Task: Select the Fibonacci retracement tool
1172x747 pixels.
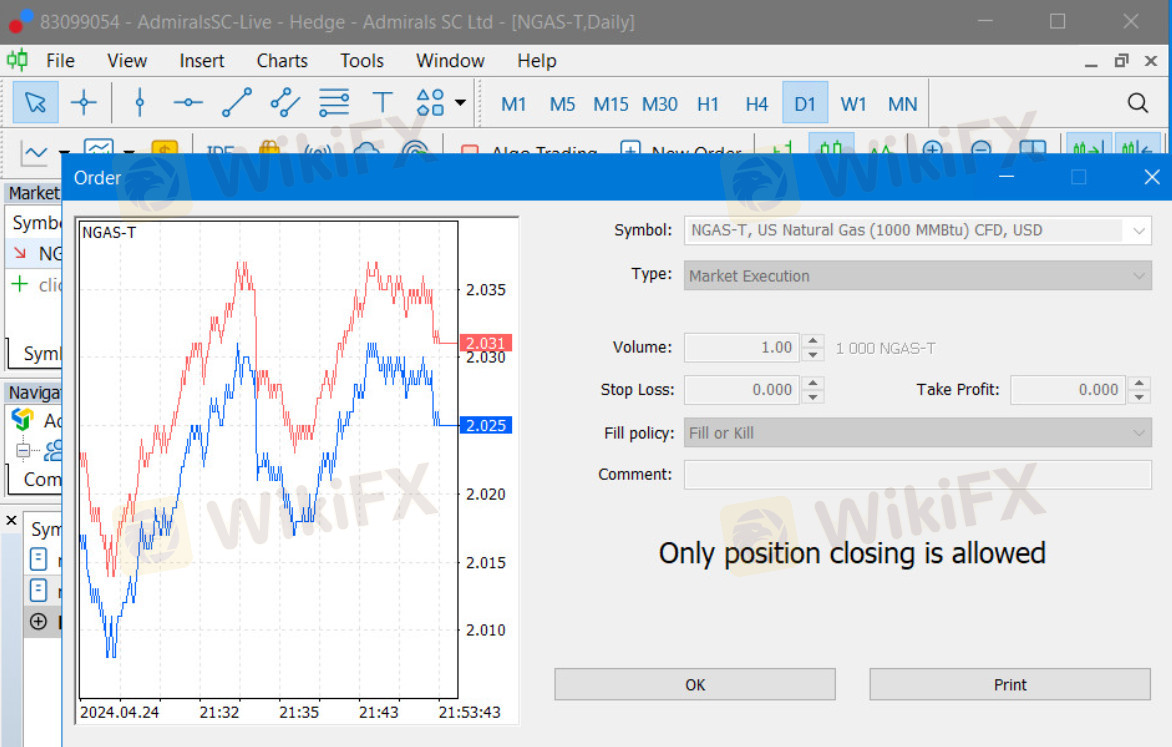Action: point(333,102)
